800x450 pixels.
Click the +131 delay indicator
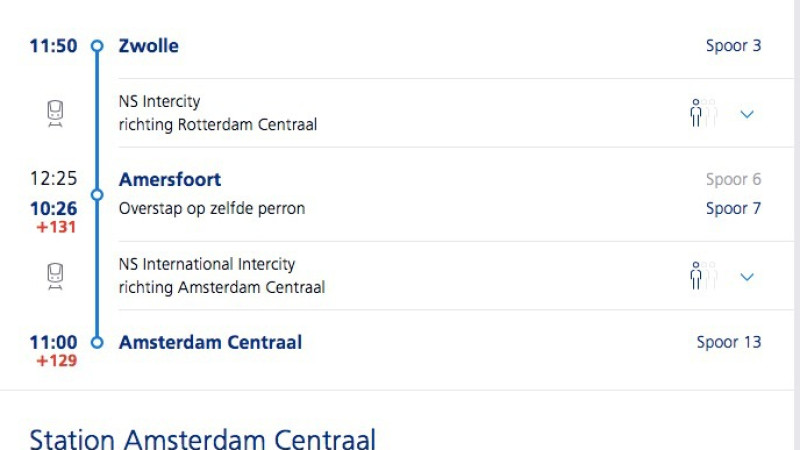[56, 226]
